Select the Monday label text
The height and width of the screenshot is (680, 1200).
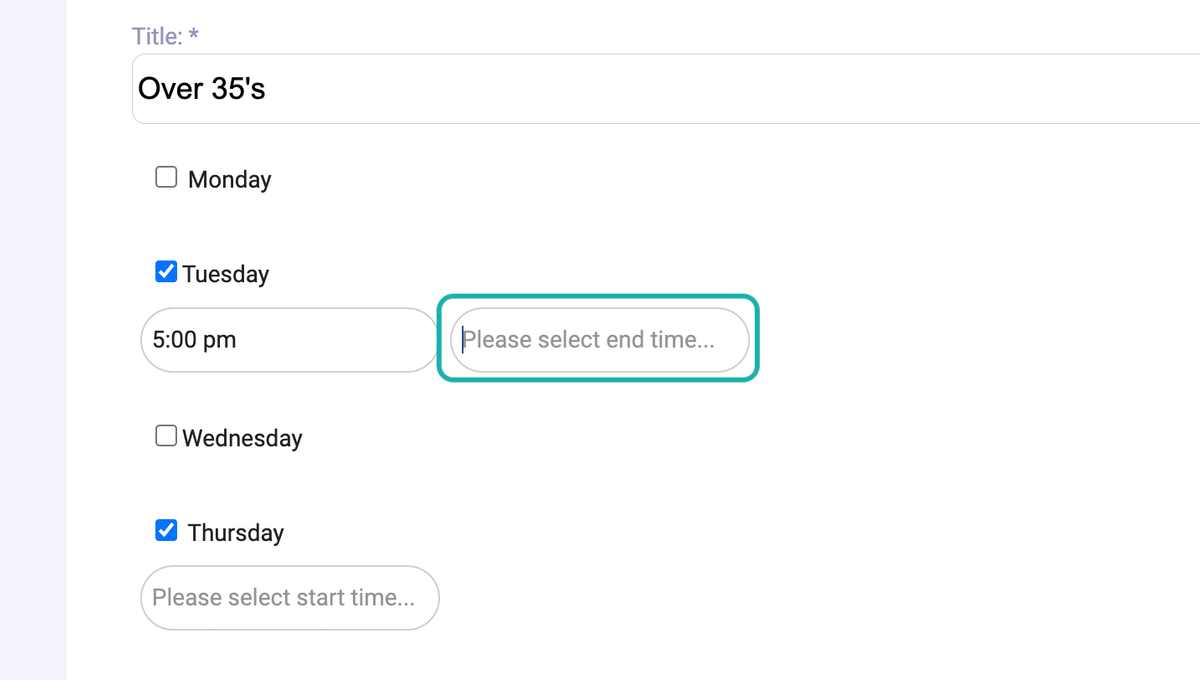[228, 179]
